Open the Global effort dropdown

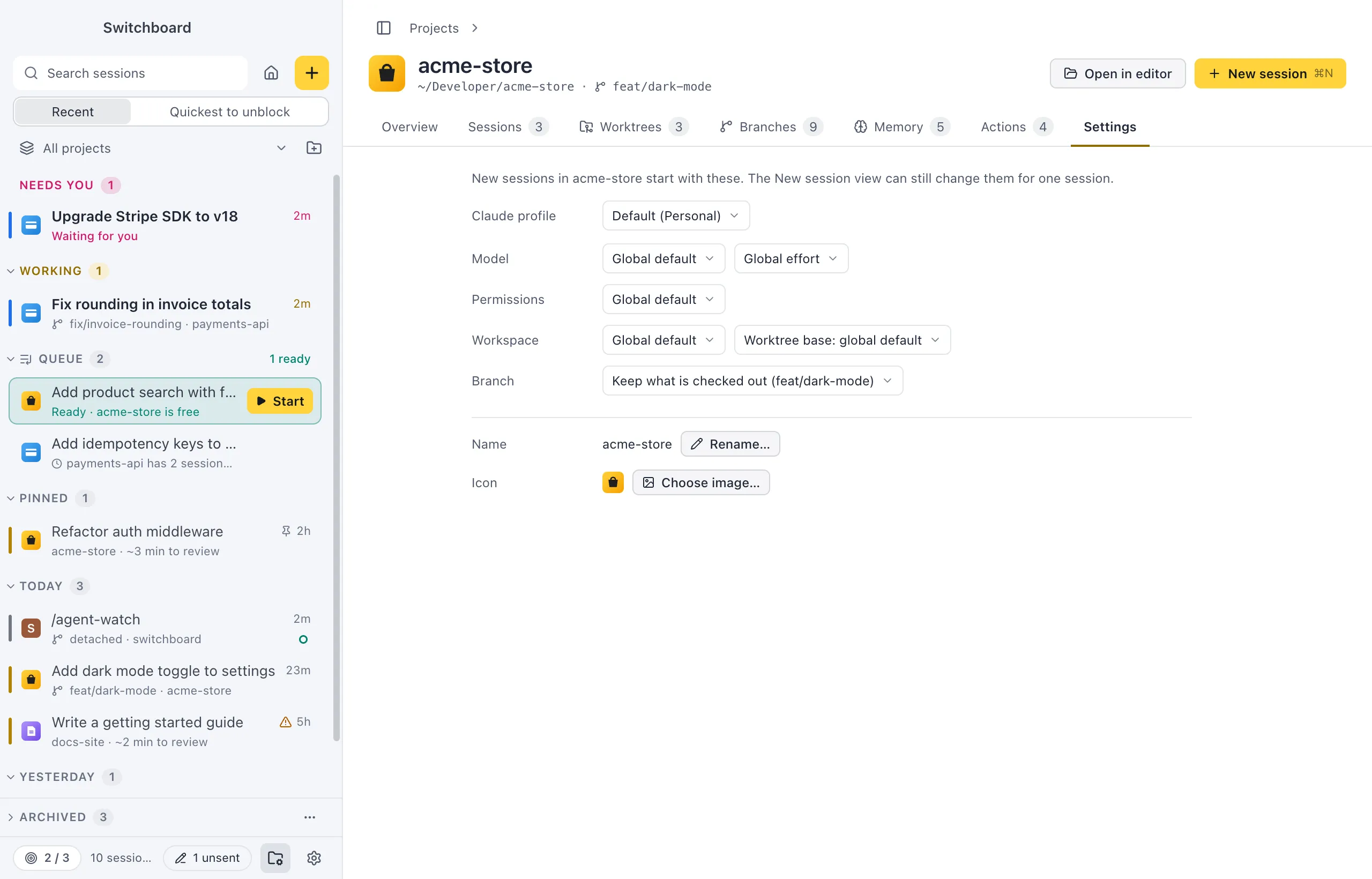tap(791, 258)
